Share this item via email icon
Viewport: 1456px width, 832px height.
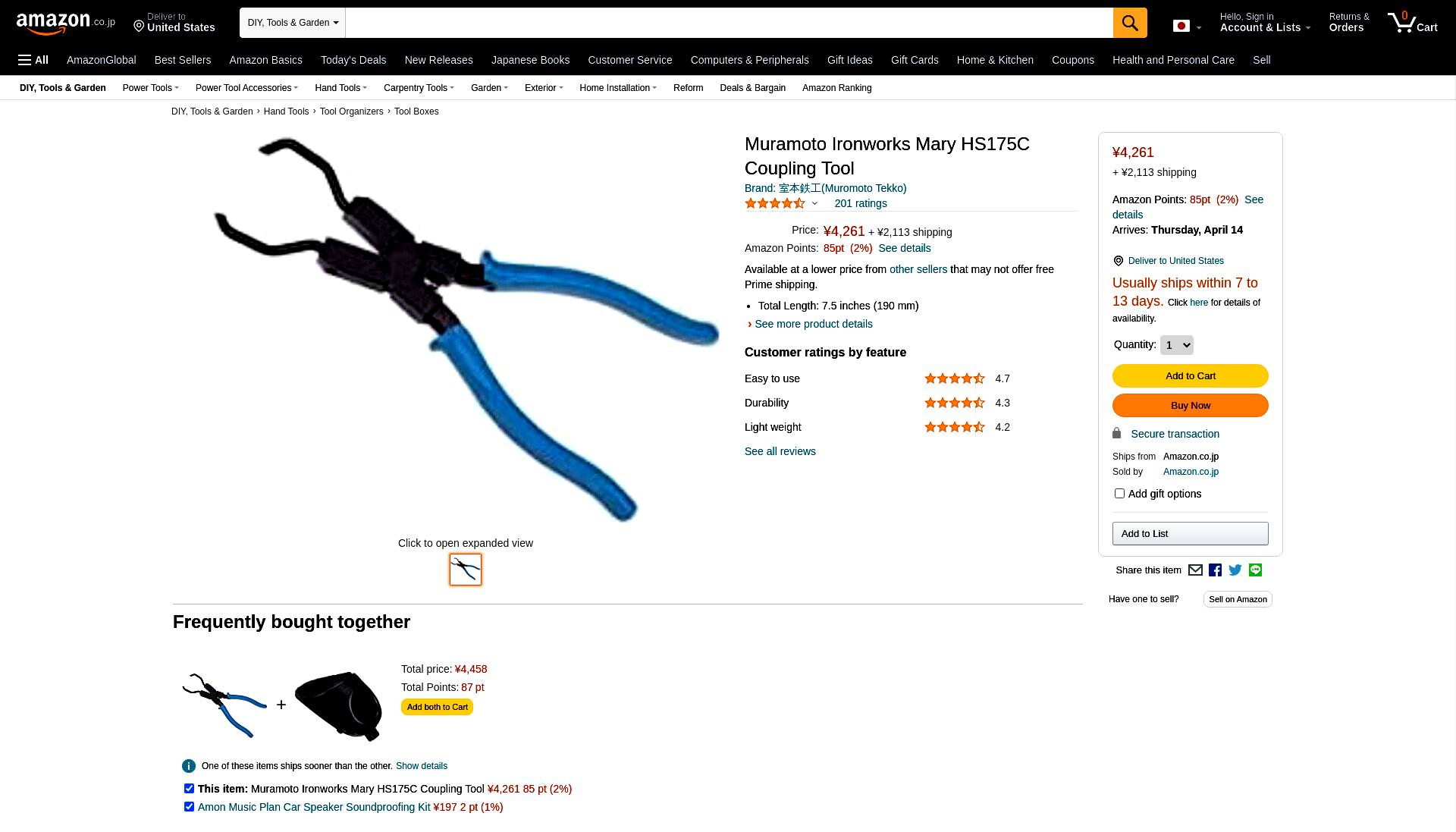coord(1195,570)
